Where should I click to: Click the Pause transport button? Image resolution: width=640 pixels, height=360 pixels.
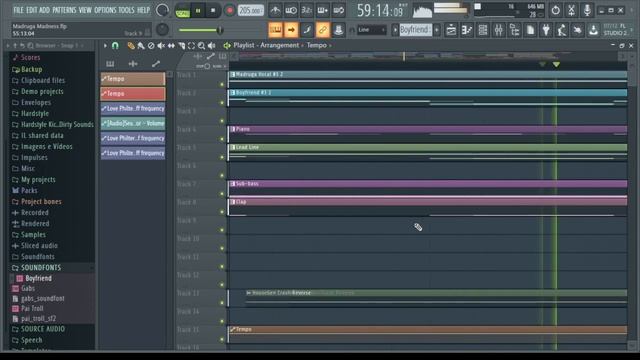point(198,11)
